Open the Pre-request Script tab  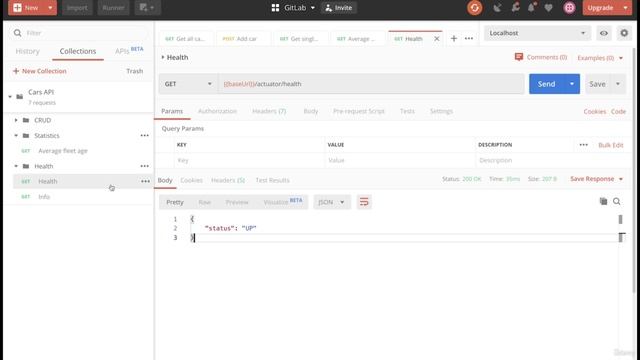tap(359, 111)
